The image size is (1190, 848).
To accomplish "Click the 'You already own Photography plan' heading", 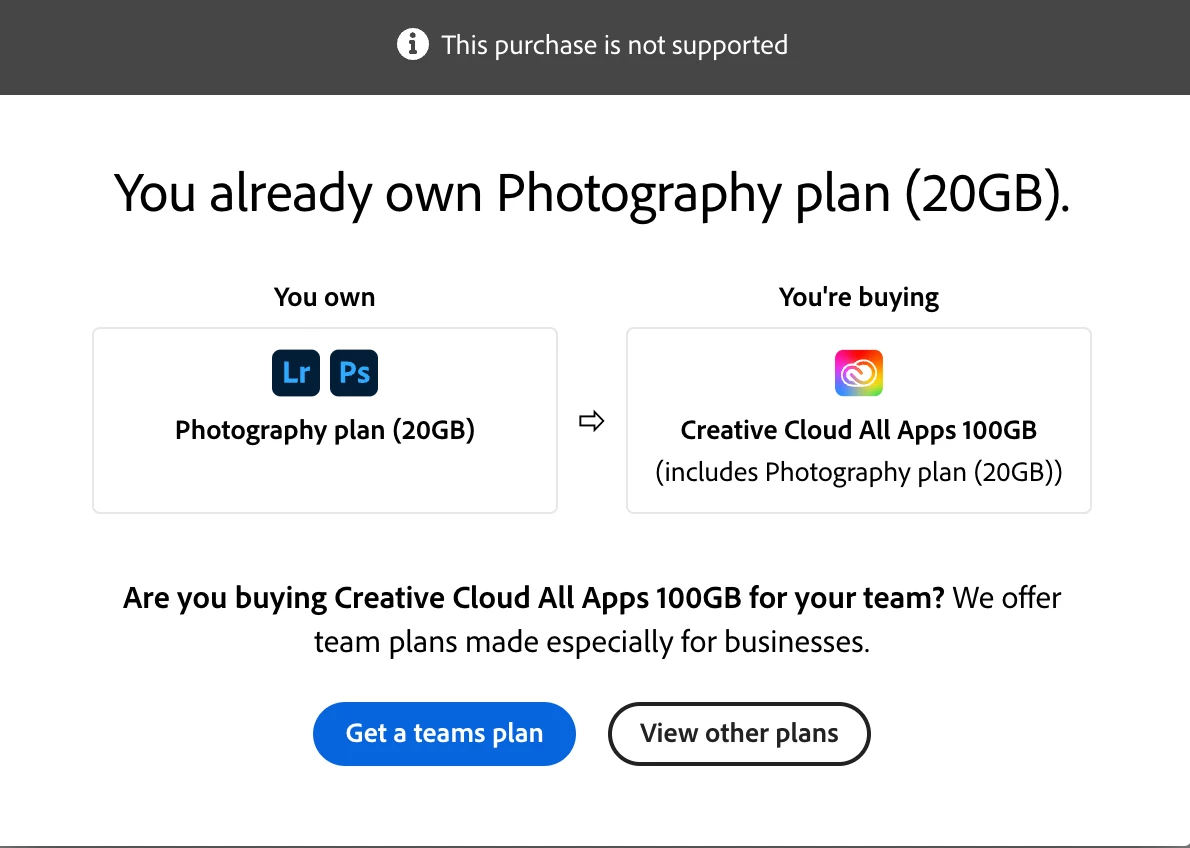I will (592, 193).
